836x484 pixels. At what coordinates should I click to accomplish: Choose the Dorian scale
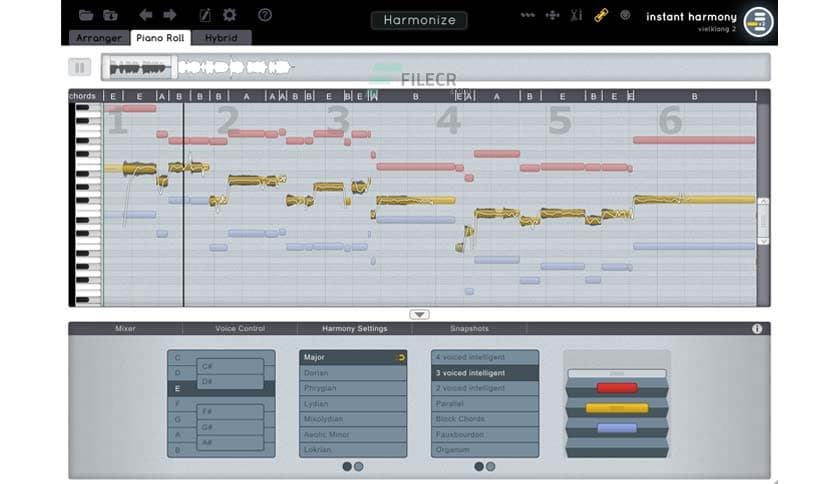(x=353, y=373)
